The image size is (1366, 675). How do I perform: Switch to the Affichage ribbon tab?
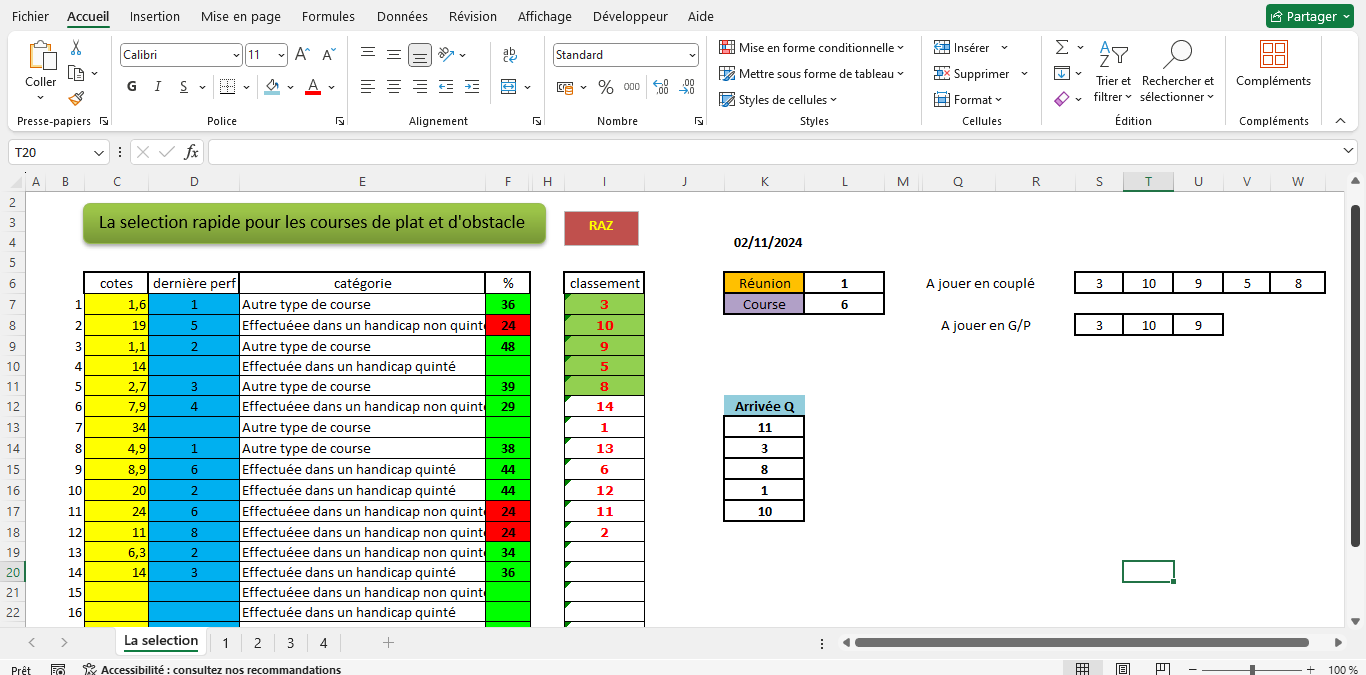point(545,16)
